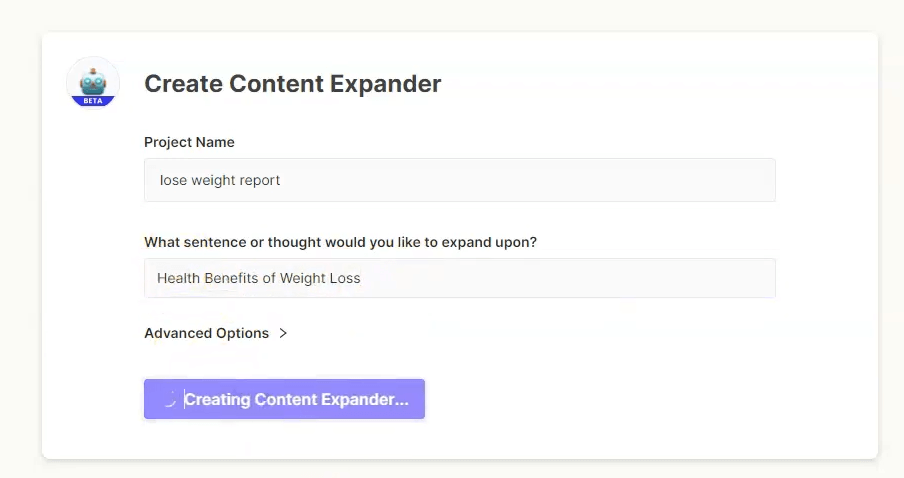This screenshot has height=478, width=904.
Task: Click after the word 'Loss' in sentence field
Action: coord(362,278)
